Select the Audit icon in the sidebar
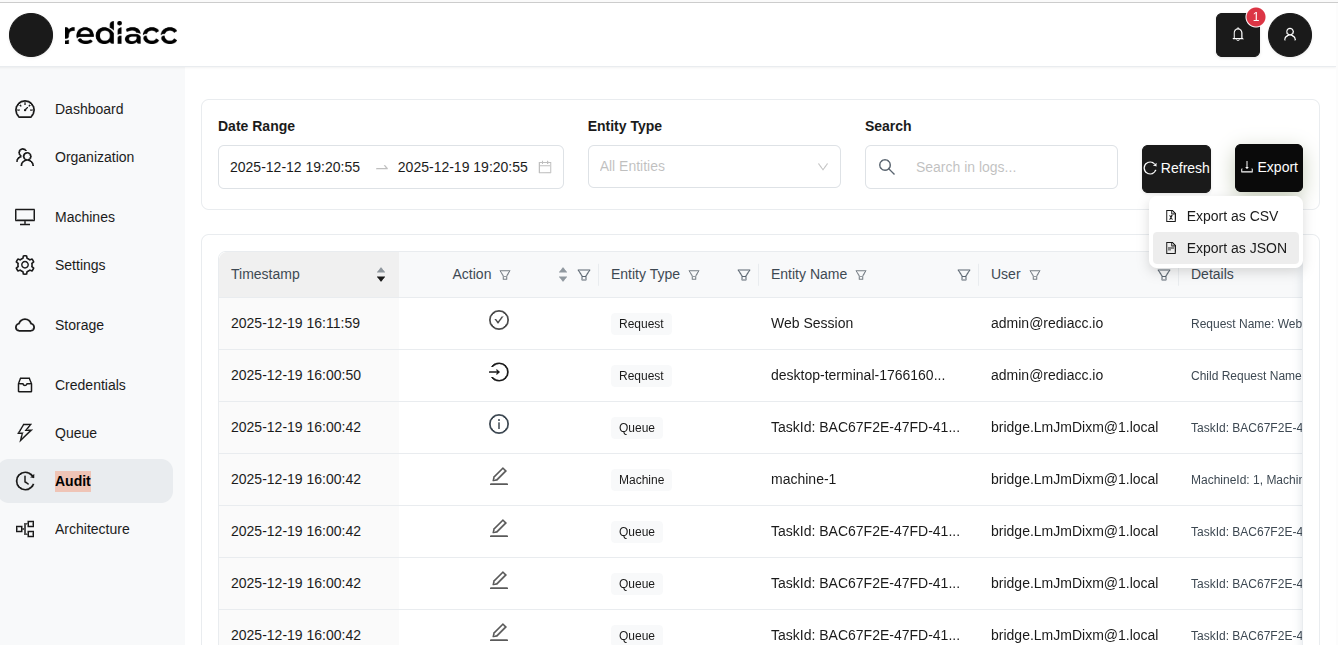This screenshot has width=1338, height=645. [26, 480]
